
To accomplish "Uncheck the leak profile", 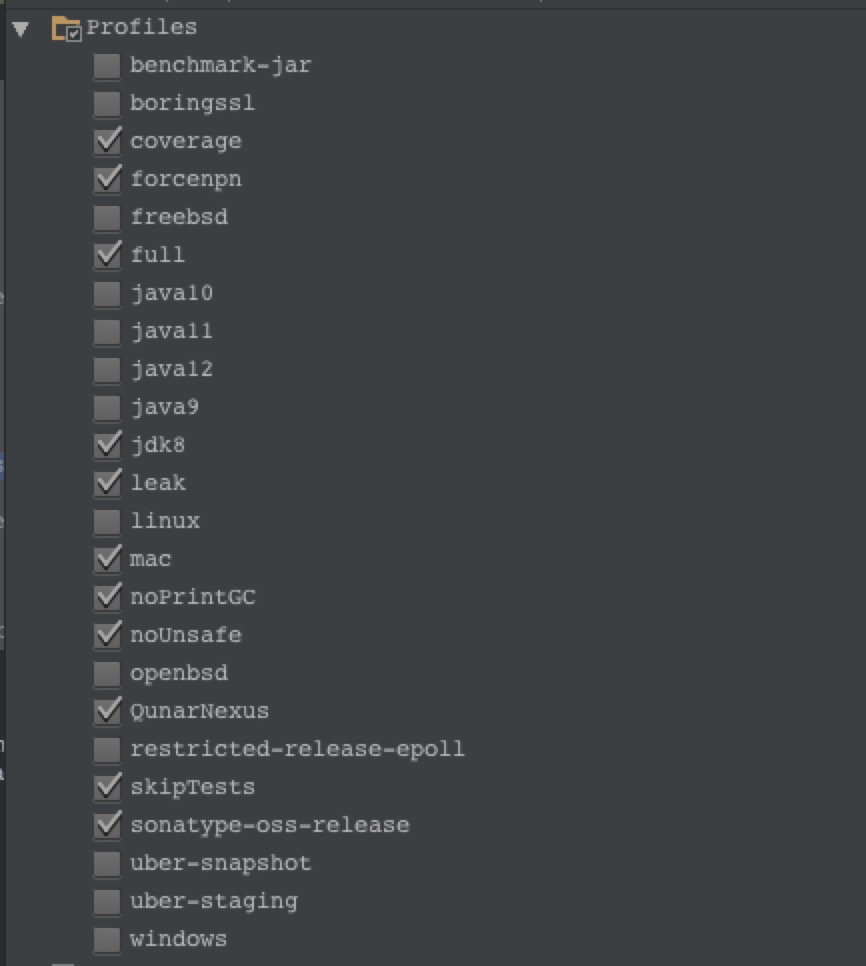I will [107, 484].
